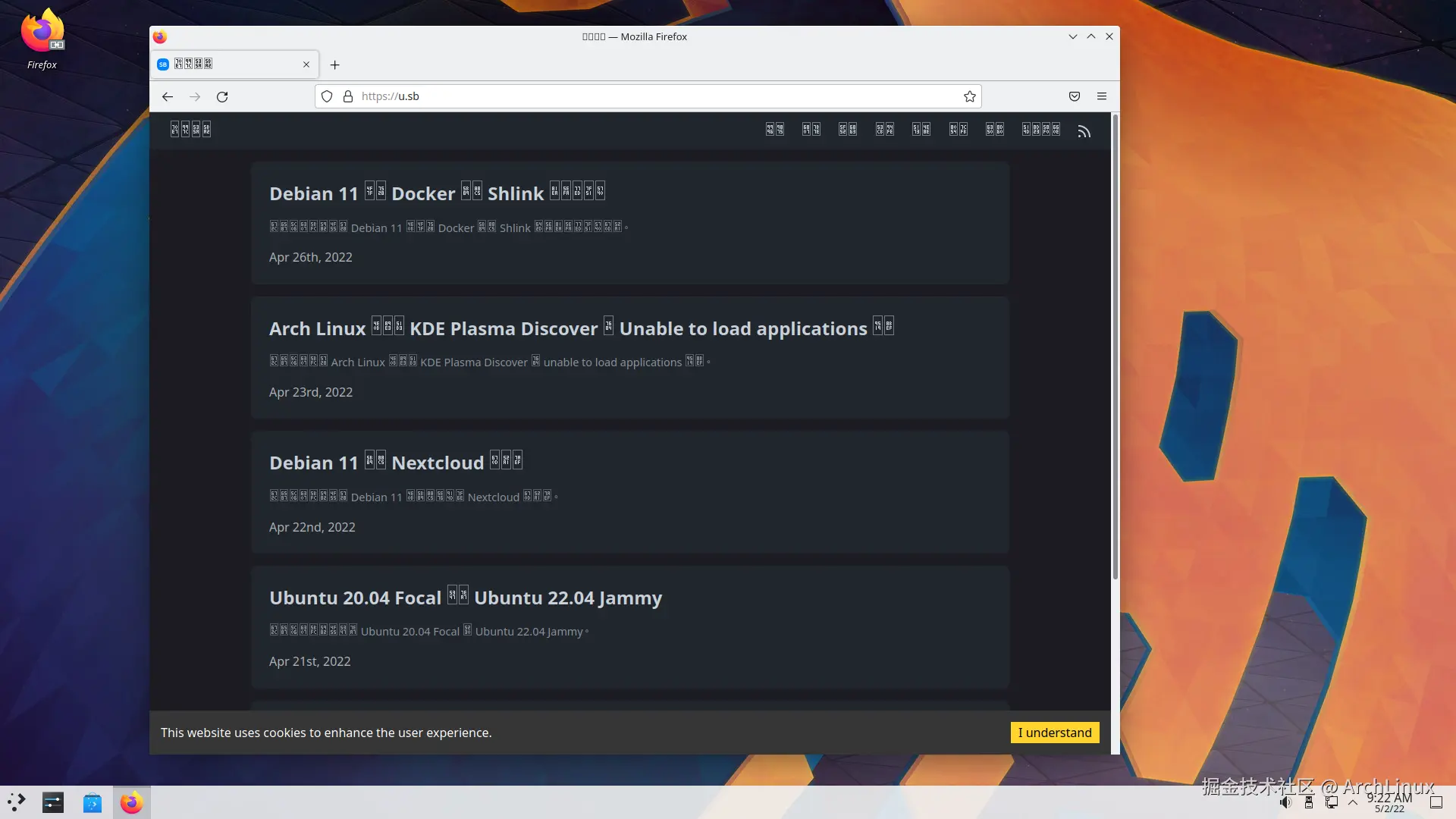The width and height of the screenshot is (1456, 819).
Task: Open the KDE application launcher
Action: [17, 802]
